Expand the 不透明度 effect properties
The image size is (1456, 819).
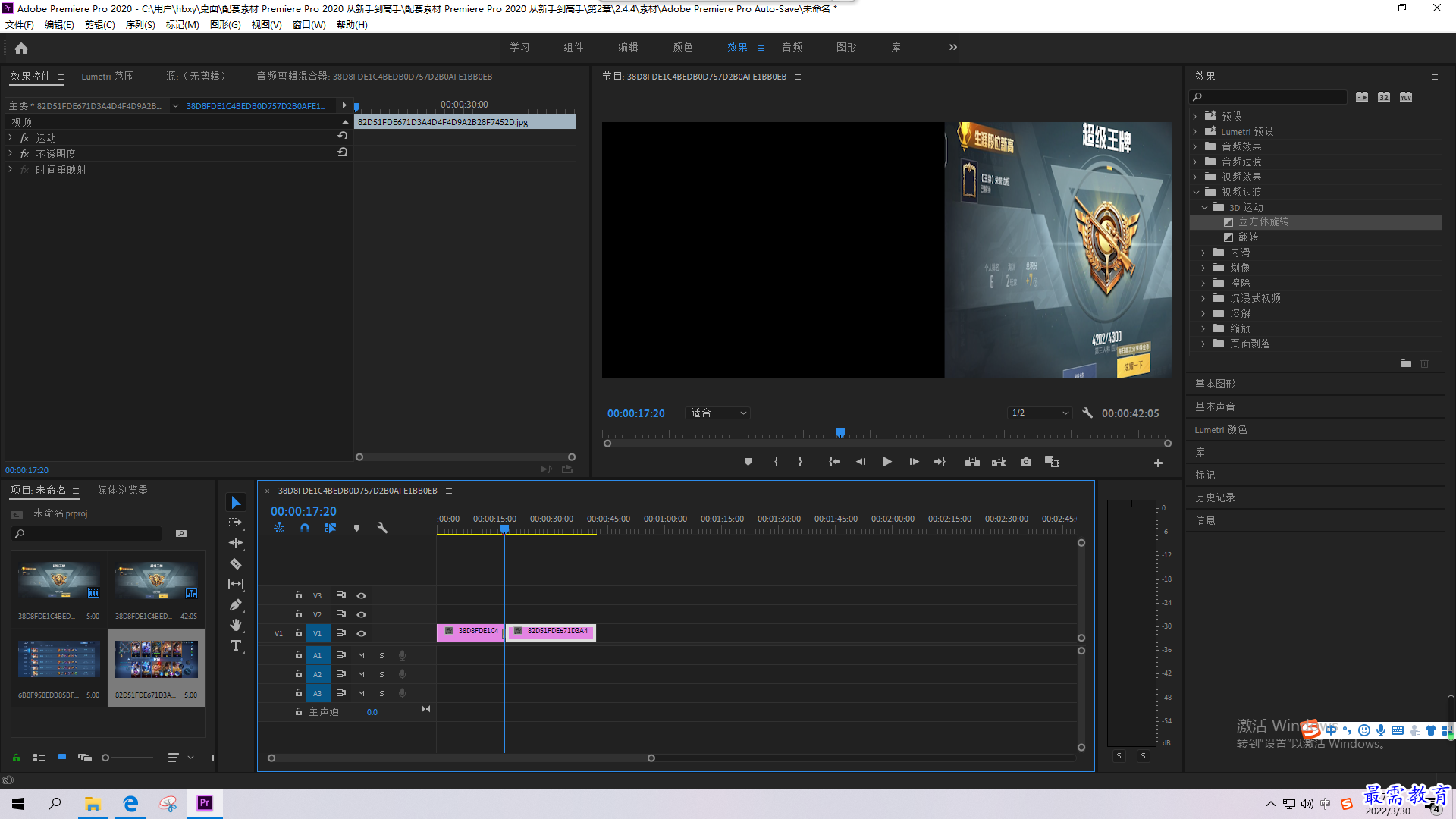coord(11,153)
